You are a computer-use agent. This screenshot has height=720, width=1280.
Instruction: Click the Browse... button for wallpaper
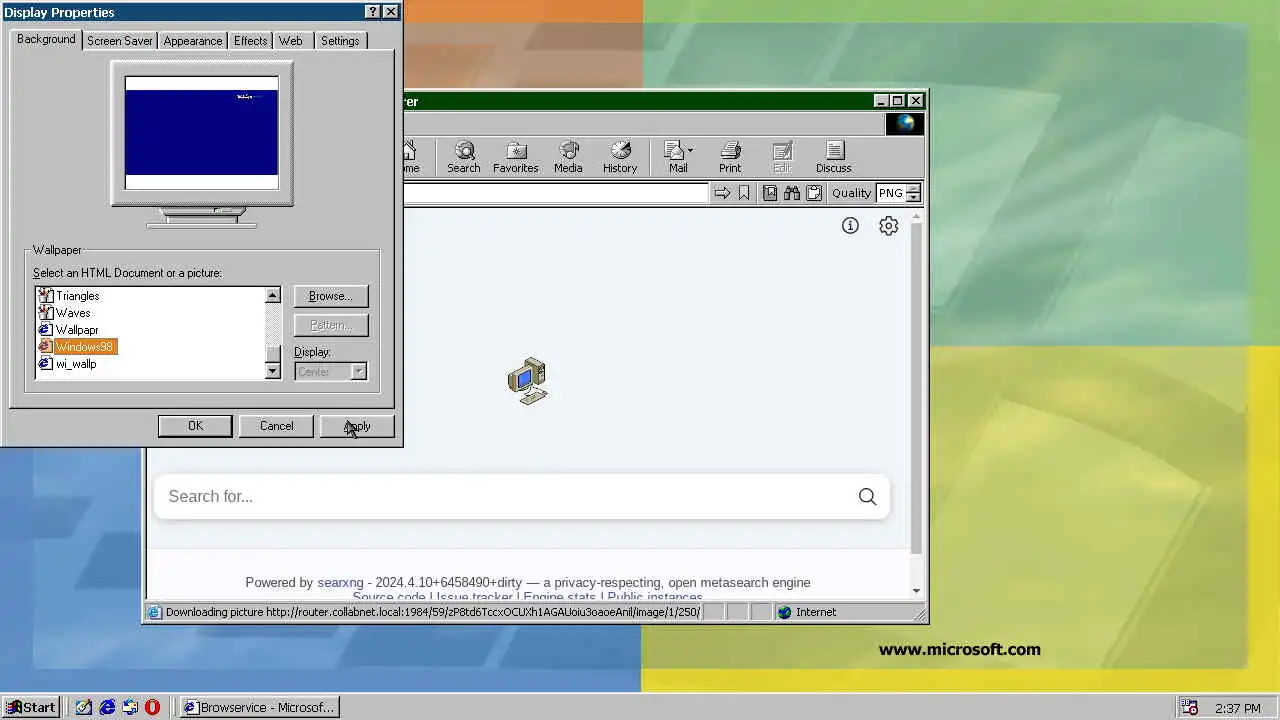331,296
